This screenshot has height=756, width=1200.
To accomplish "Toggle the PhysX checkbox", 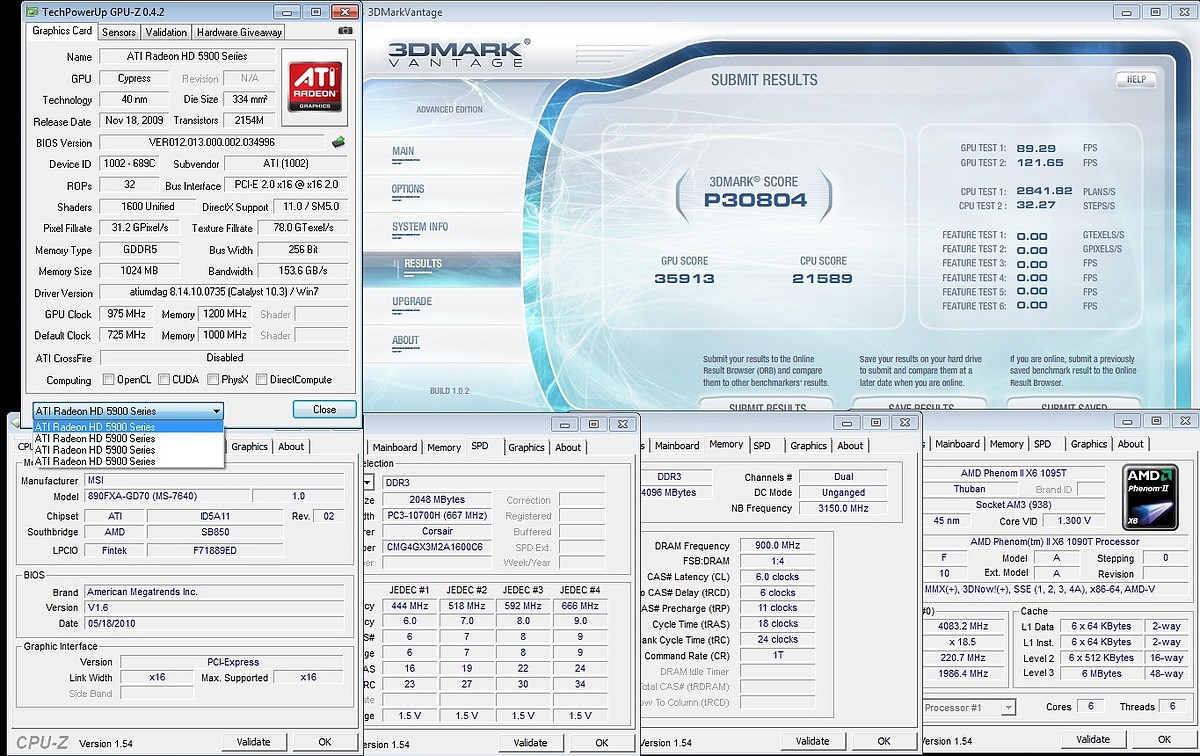I will [214, 380].
